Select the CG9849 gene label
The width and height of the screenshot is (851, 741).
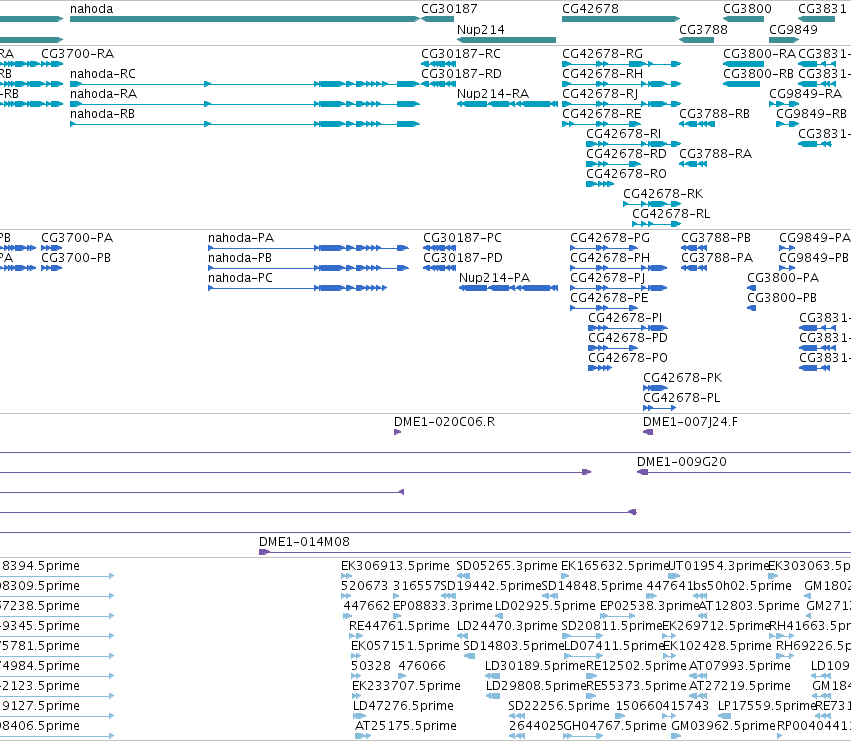pyautogui.click(x=793, y=29)
